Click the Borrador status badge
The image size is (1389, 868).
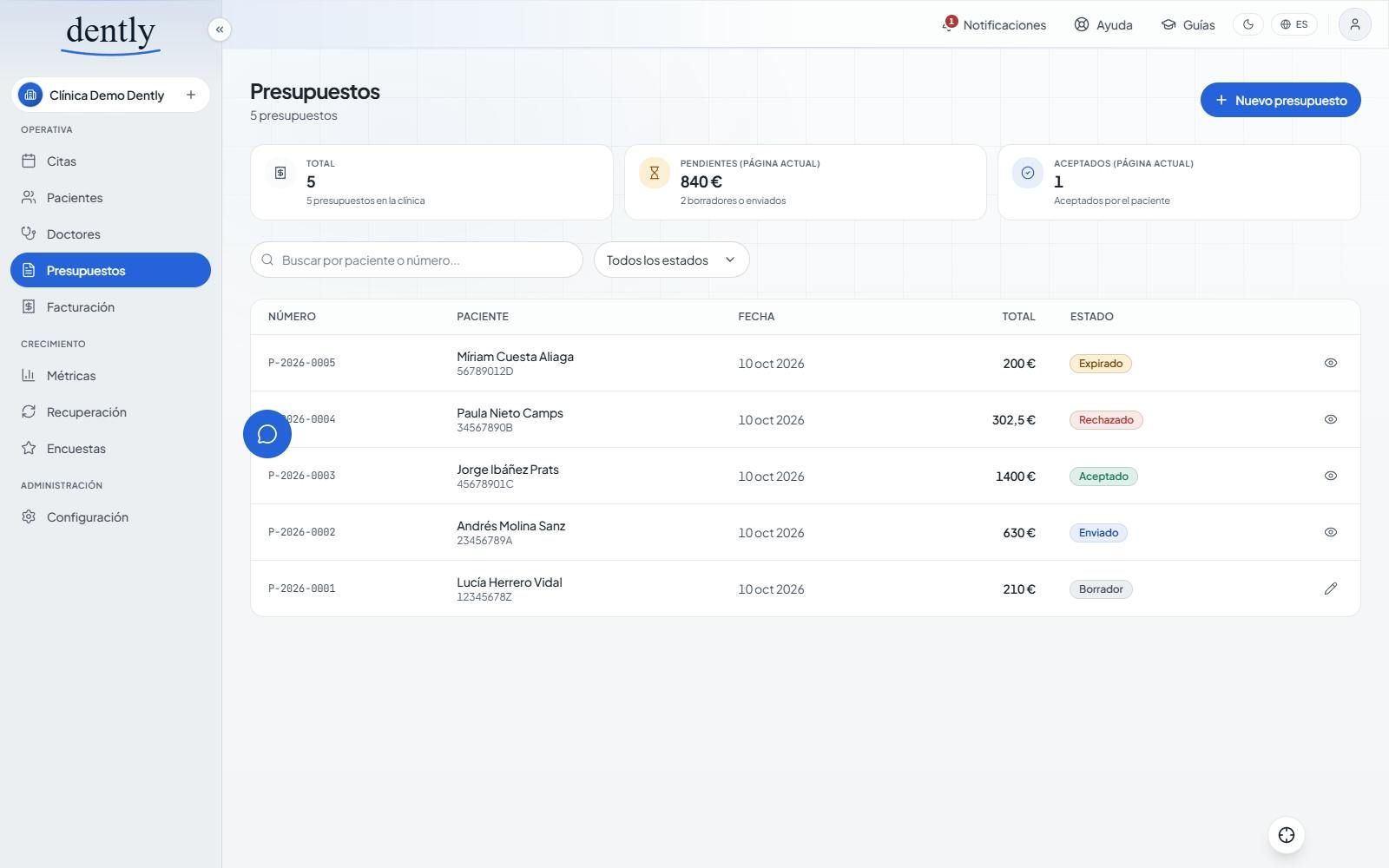click(x=1101, y=589)
